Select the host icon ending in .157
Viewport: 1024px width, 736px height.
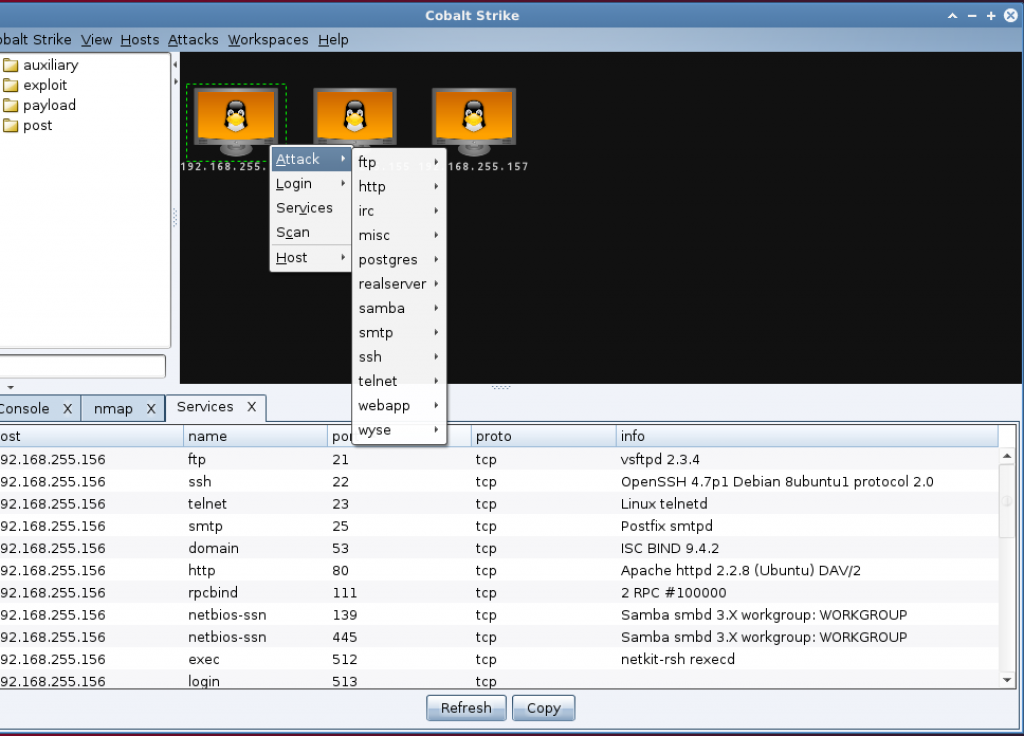[x=473, y=119]
